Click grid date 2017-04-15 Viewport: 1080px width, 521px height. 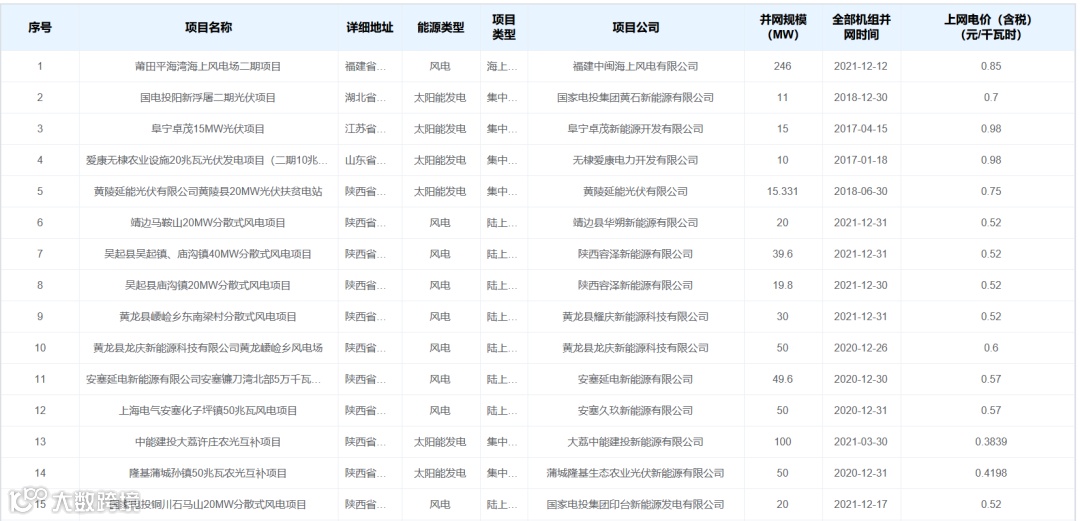(x=861, y=129)
